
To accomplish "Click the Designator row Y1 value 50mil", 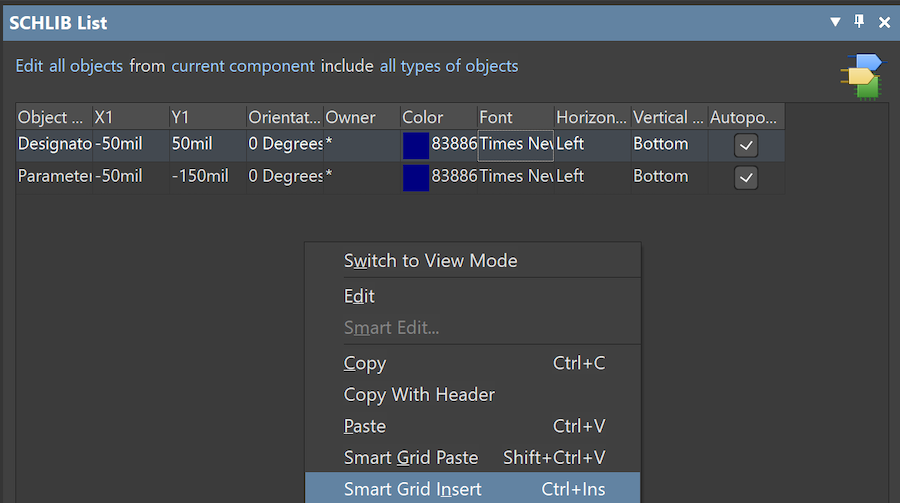I will click(x=208, y=144).
